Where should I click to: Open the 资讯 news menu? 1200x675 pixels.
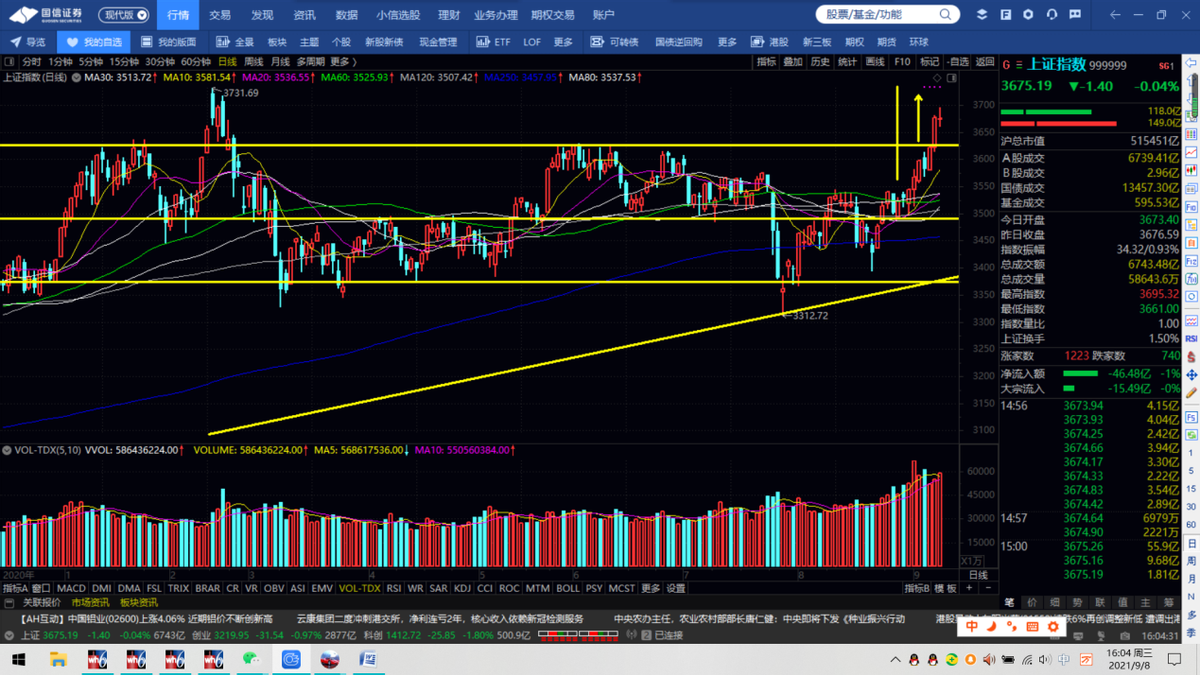(304, 15)
